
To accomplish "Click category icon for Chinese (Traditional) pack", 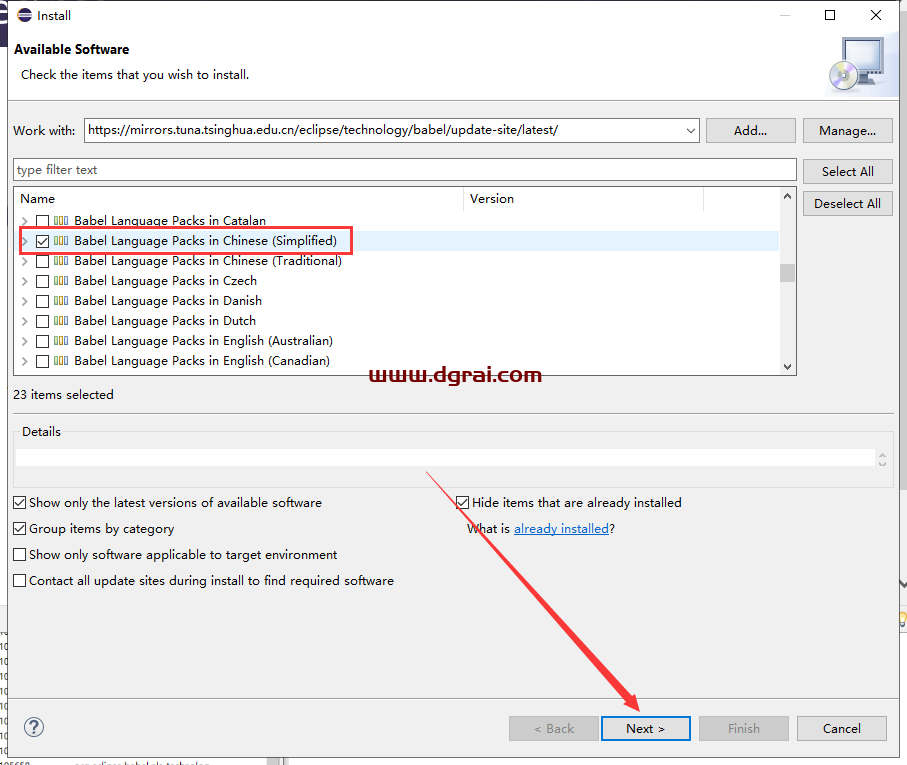I will pyautogui.click(x=61, y=261).
